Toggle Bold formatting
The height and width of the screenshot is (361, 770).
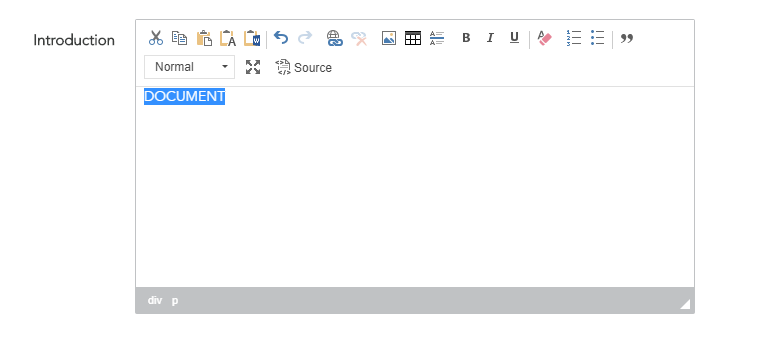[x=466, y=38]
